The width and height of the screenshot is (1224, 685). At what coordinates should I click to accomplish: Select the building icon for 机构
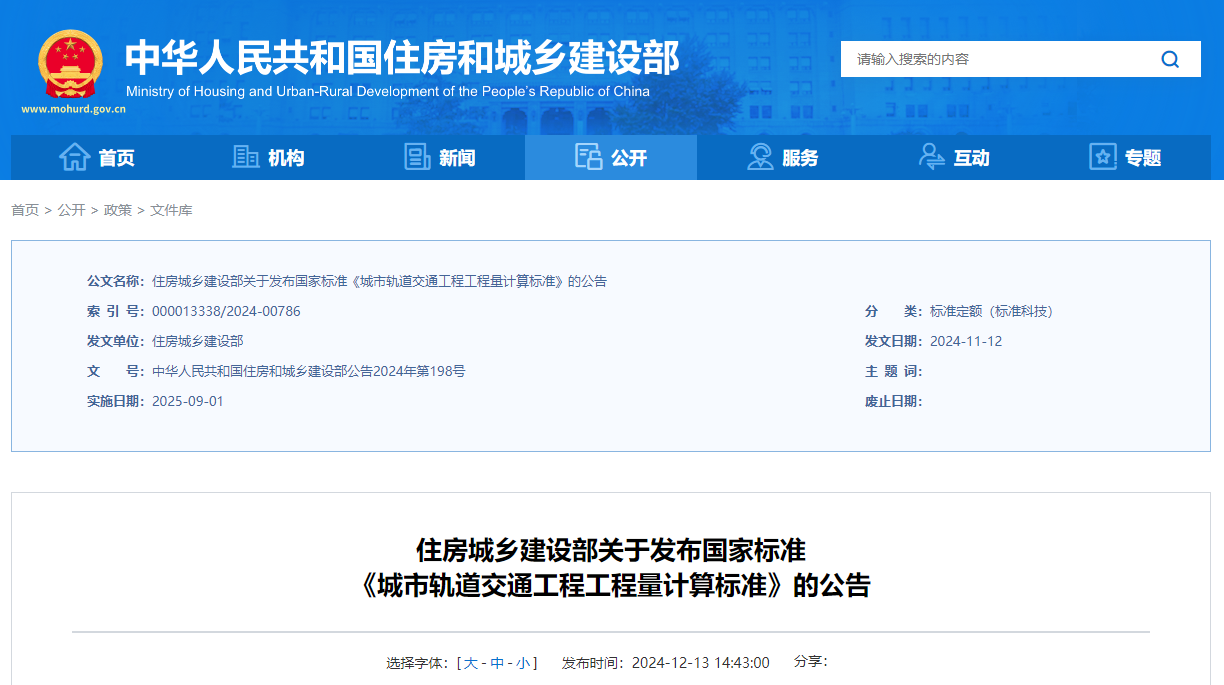pyautogui.click(x=245, y=157)
